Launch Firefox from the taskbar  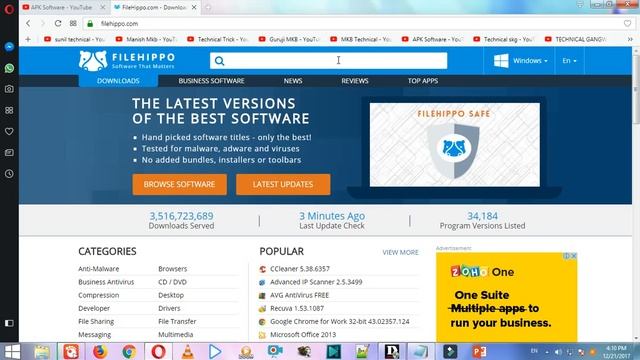pyautogui.click(x=100, y=351)
